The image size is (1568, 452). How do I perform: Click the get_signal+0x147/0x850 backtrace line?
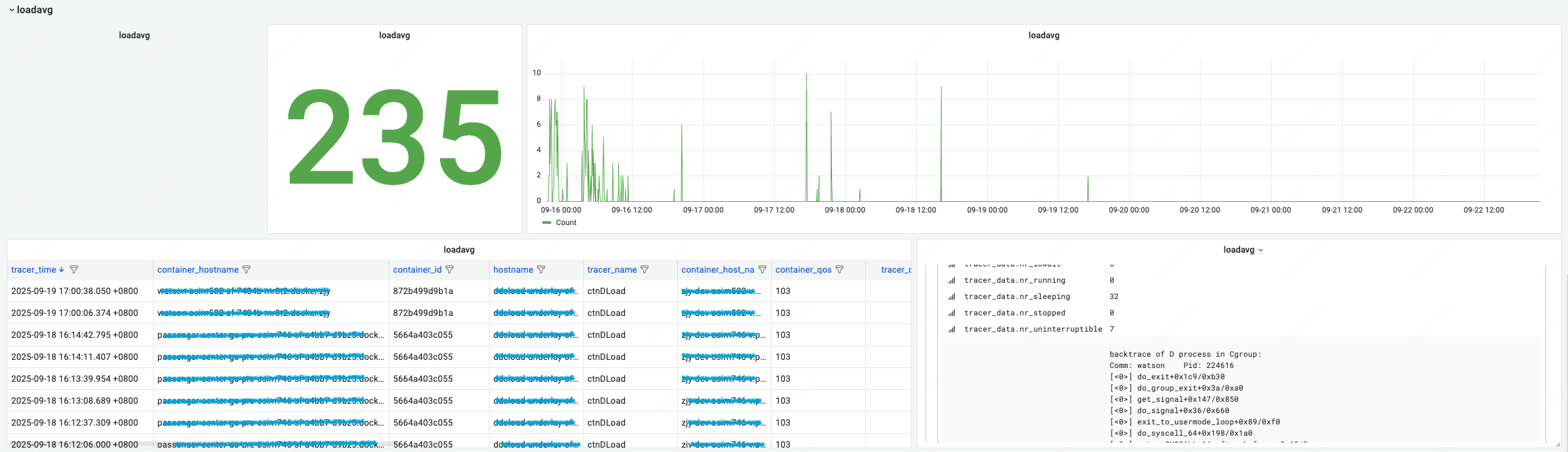coord(1174,399)
